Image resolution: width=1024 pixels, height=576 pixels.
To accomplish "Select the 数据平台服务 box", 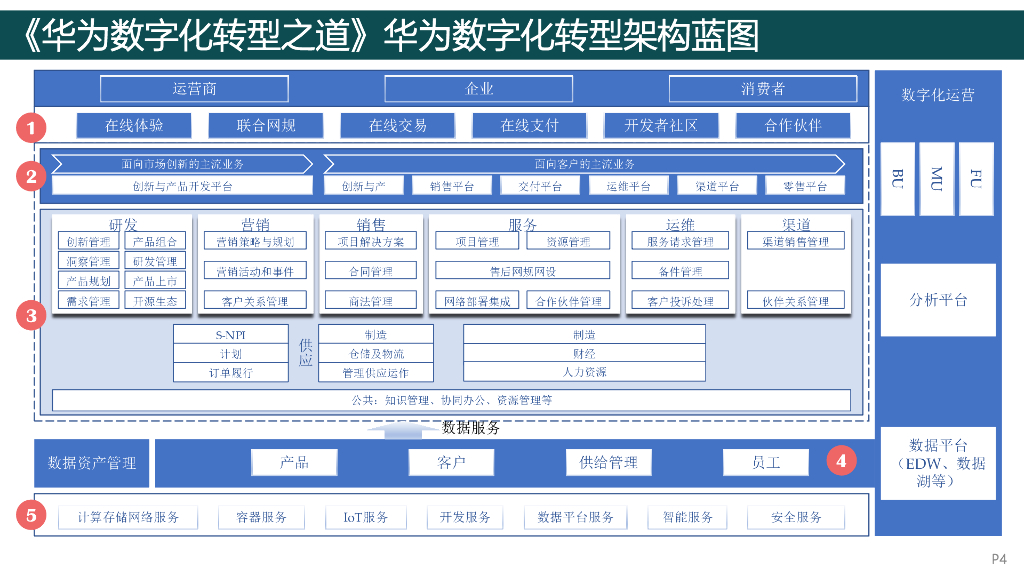I will click(575, 517).
